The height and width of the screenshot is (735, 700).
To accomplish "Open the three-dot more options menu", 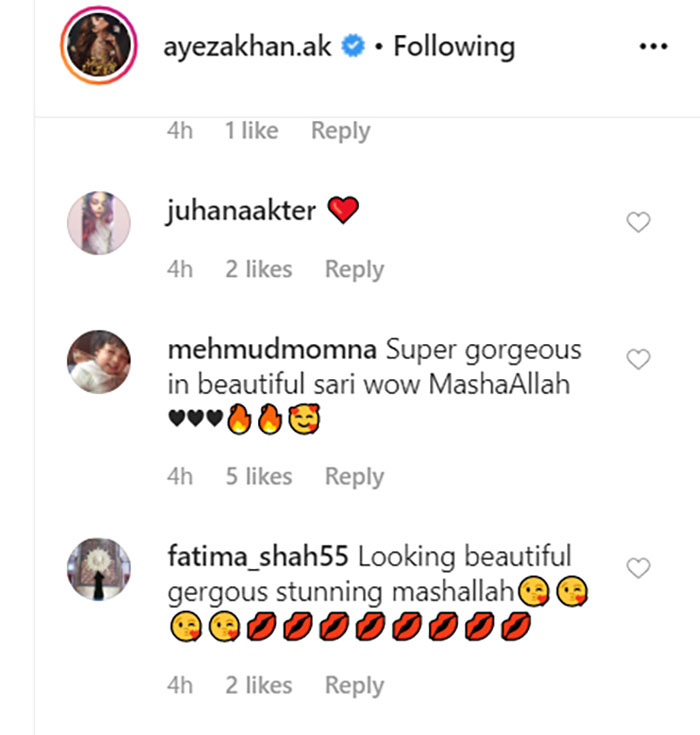I will coord(652,47).
